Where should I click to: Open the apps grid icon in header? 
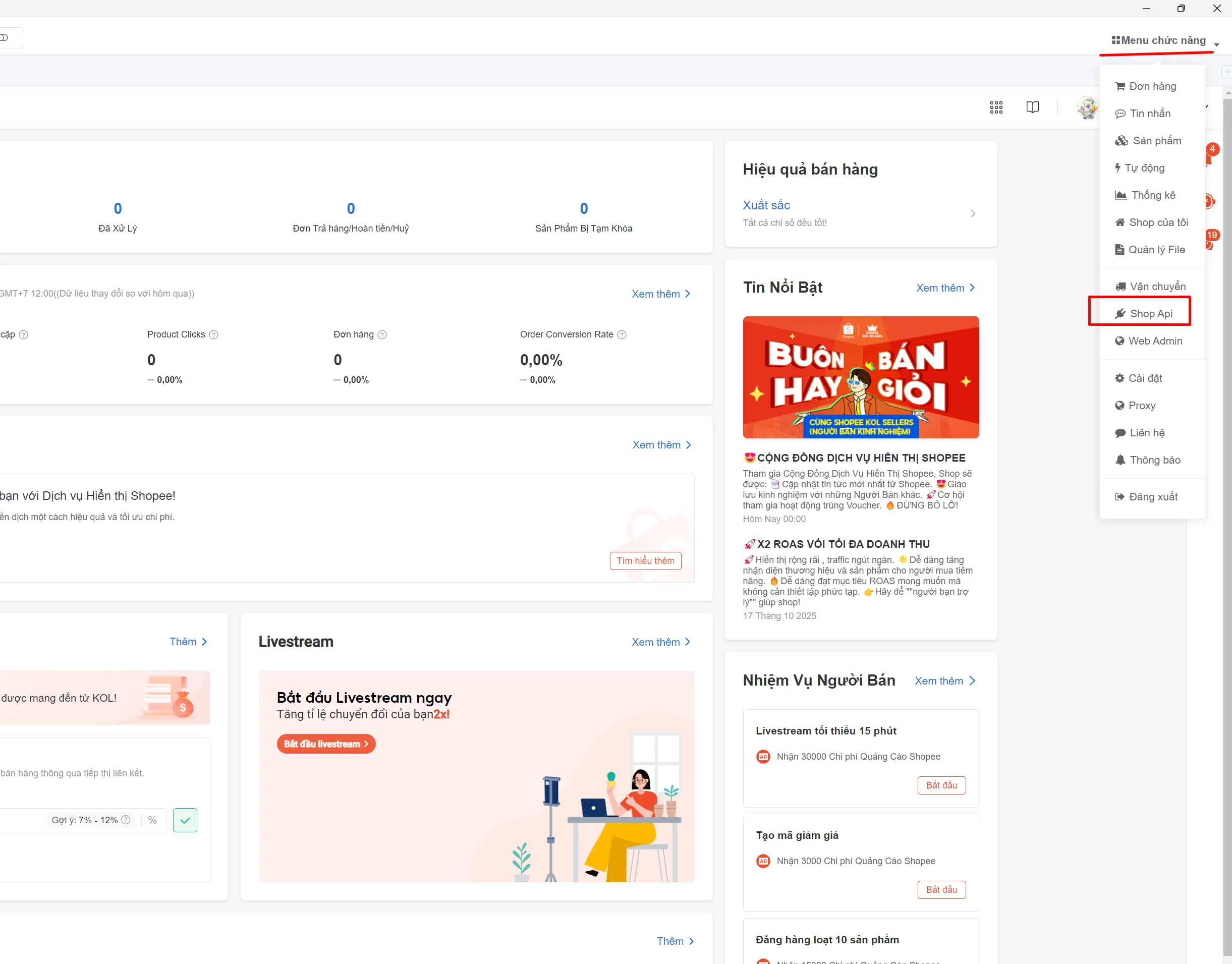(996, 107)
